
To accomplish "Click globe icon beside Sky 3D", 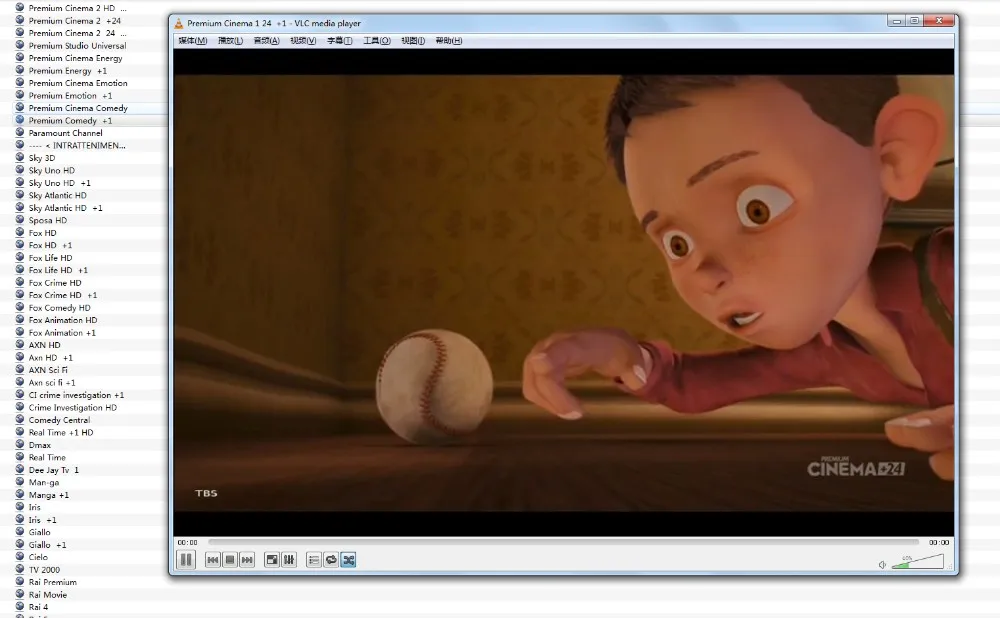I will (20, 158).
